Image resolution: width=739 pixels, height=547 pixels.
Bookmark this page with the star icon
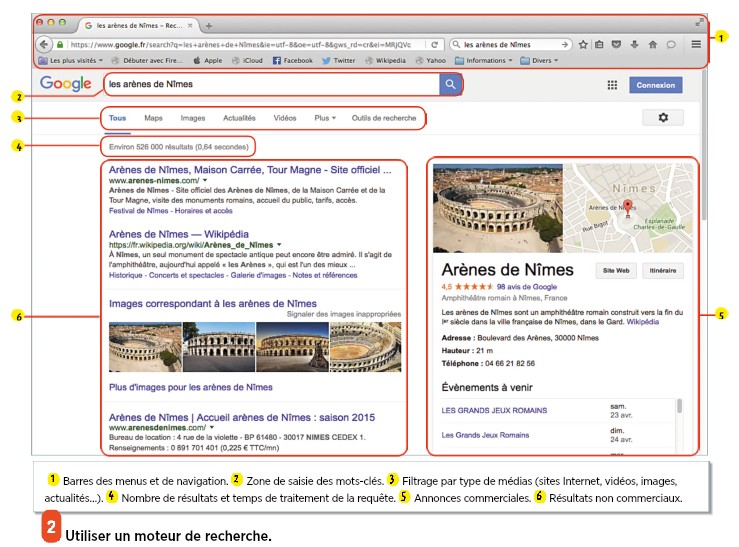click(x=582, y=45)
